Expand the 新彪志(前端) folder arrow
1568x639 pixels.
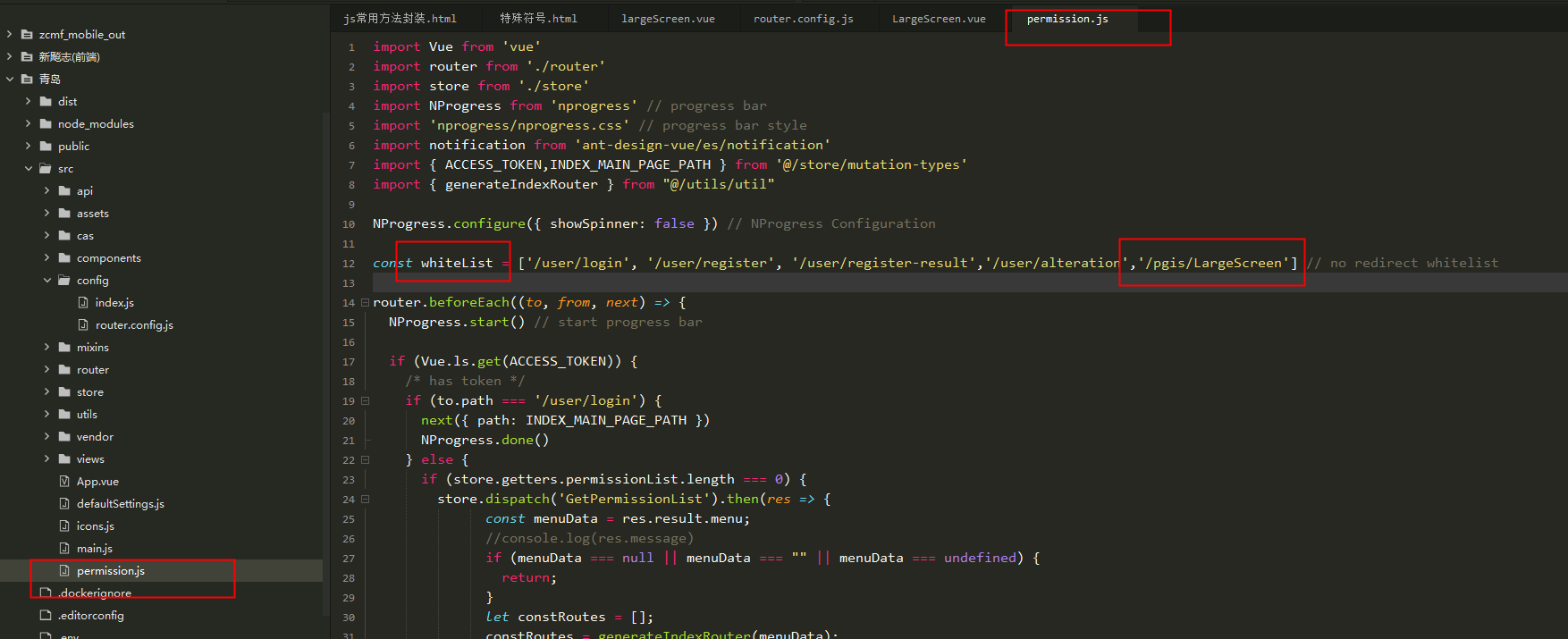pyautogui.click(x=9, y=56)
